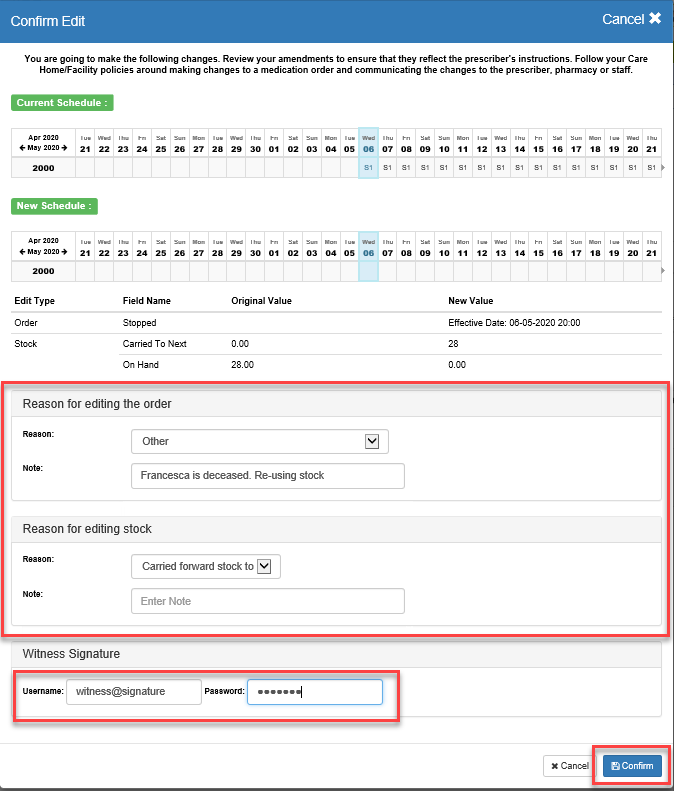The width and height of the screenshot is (674, 791).
Task: Open the order edit Reason dropdown set to Other
Action: pos(259,441)
